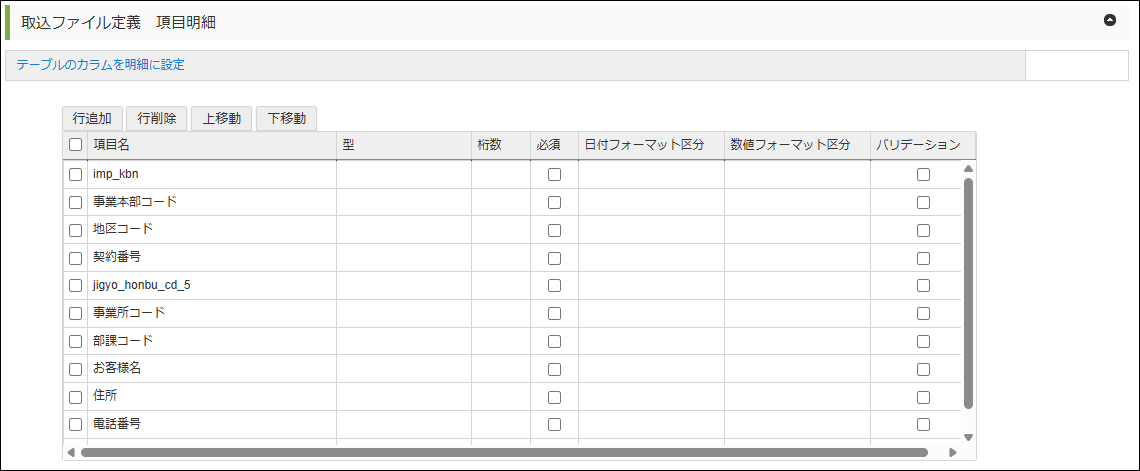Open 日付フォーマット区分 cell for 住所 row

650,396
